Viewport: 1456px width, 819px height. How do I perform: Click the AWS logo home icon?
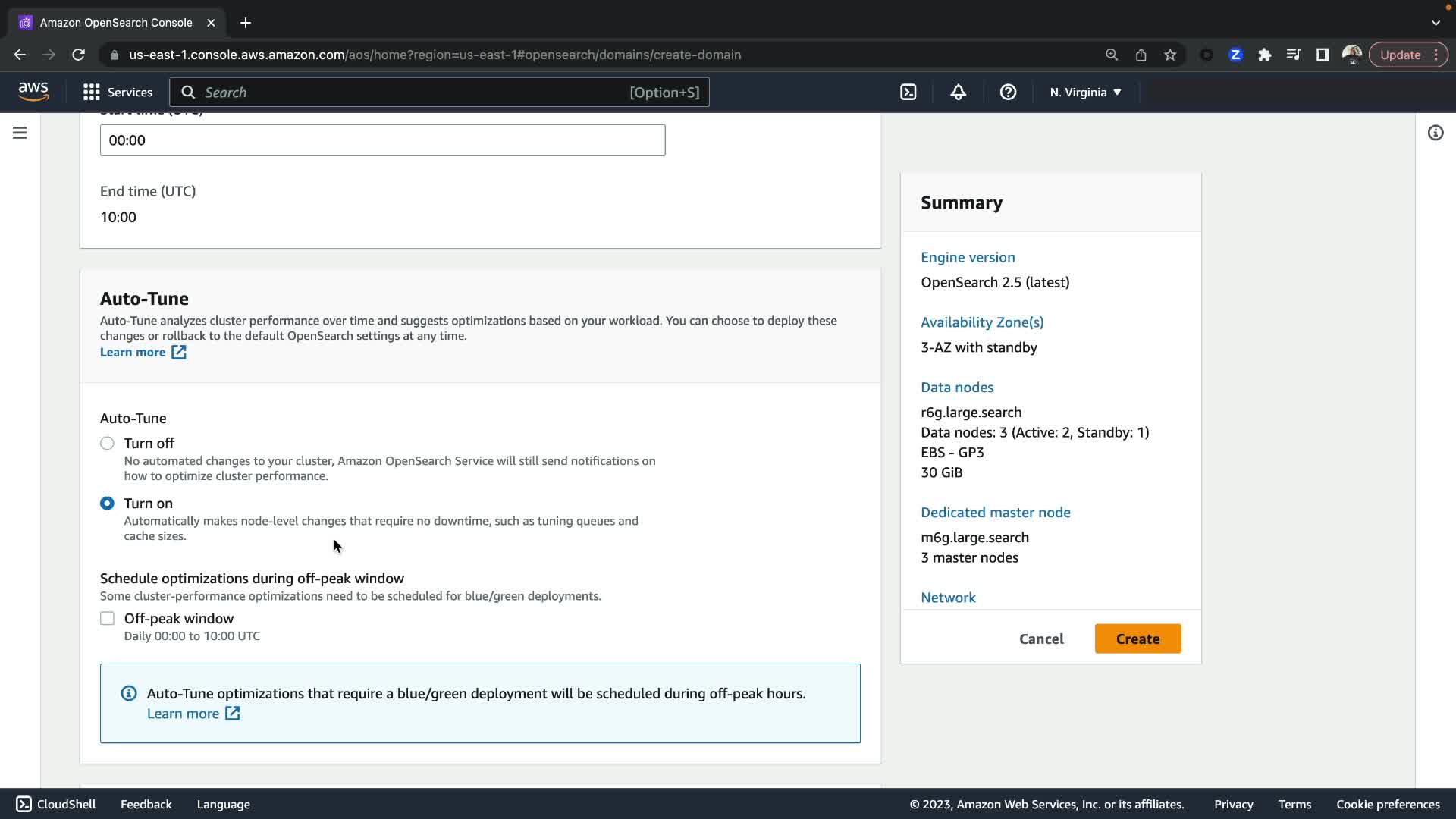(33, 92)
